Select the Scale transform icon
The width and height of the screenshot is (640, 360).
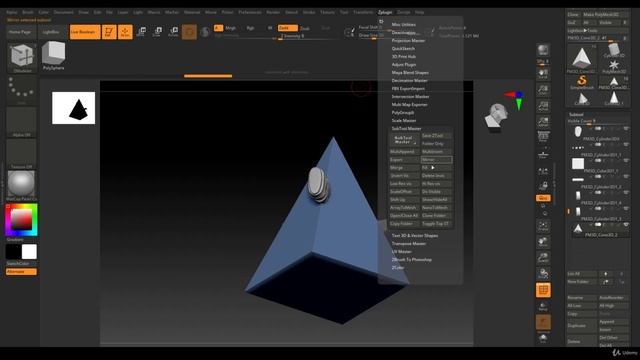point(157,32)
